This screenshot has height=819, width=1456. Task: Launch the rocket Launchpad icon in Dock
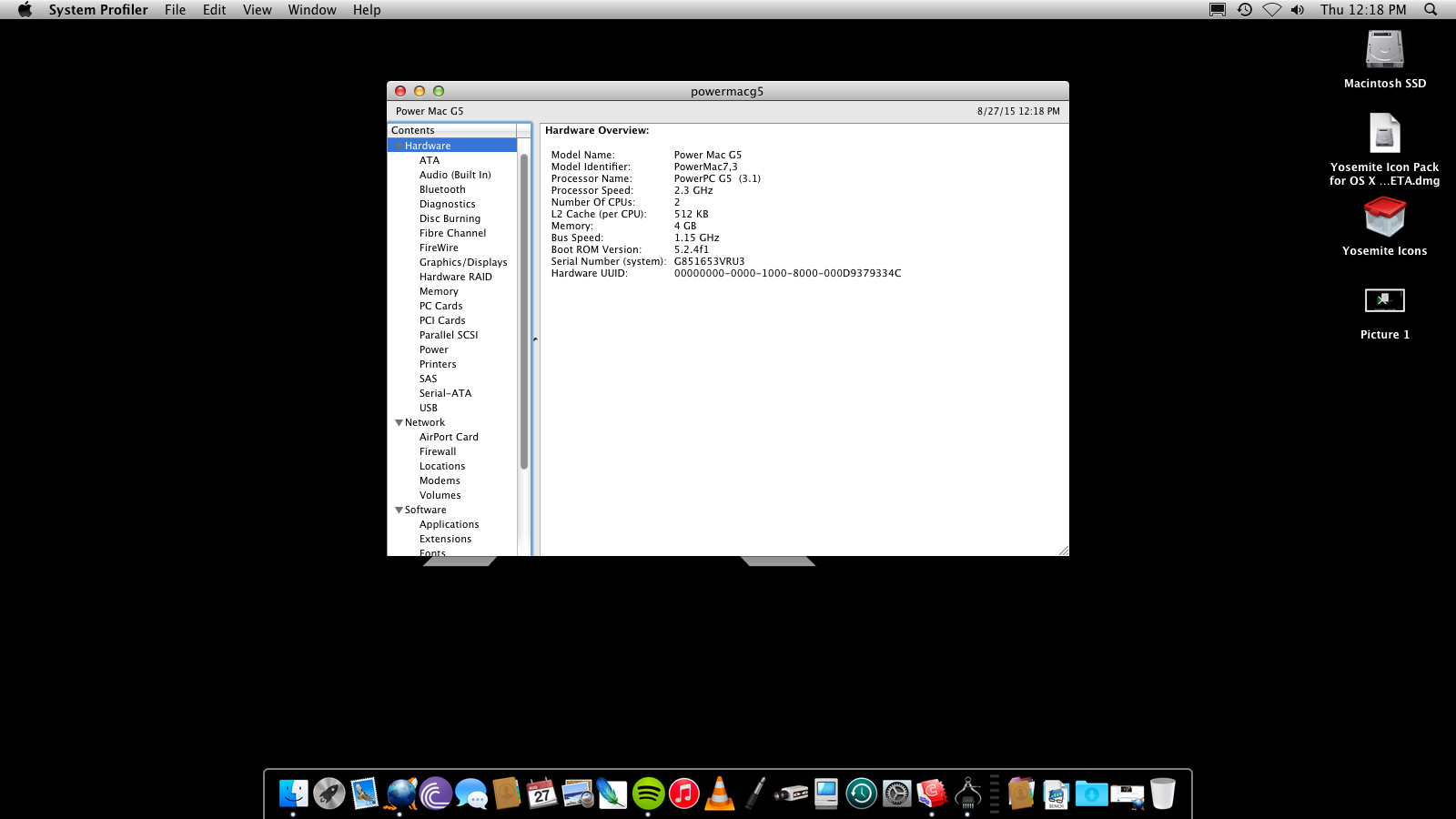click(329, 794)
